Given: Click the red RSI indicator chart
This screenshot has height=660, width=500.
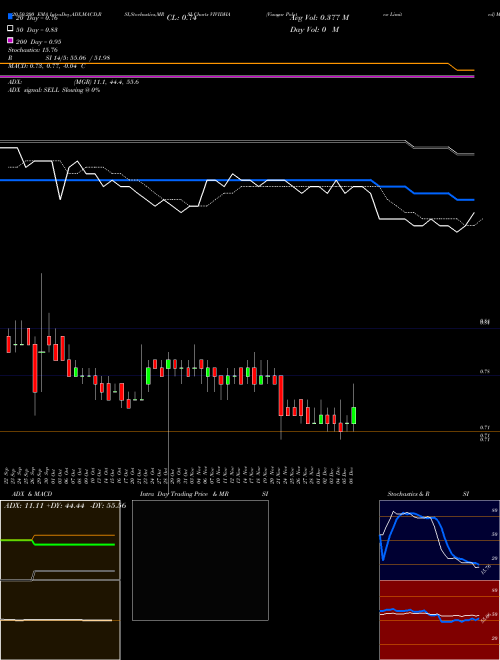Looking at the screenshot, I should [x=439, y=620].
